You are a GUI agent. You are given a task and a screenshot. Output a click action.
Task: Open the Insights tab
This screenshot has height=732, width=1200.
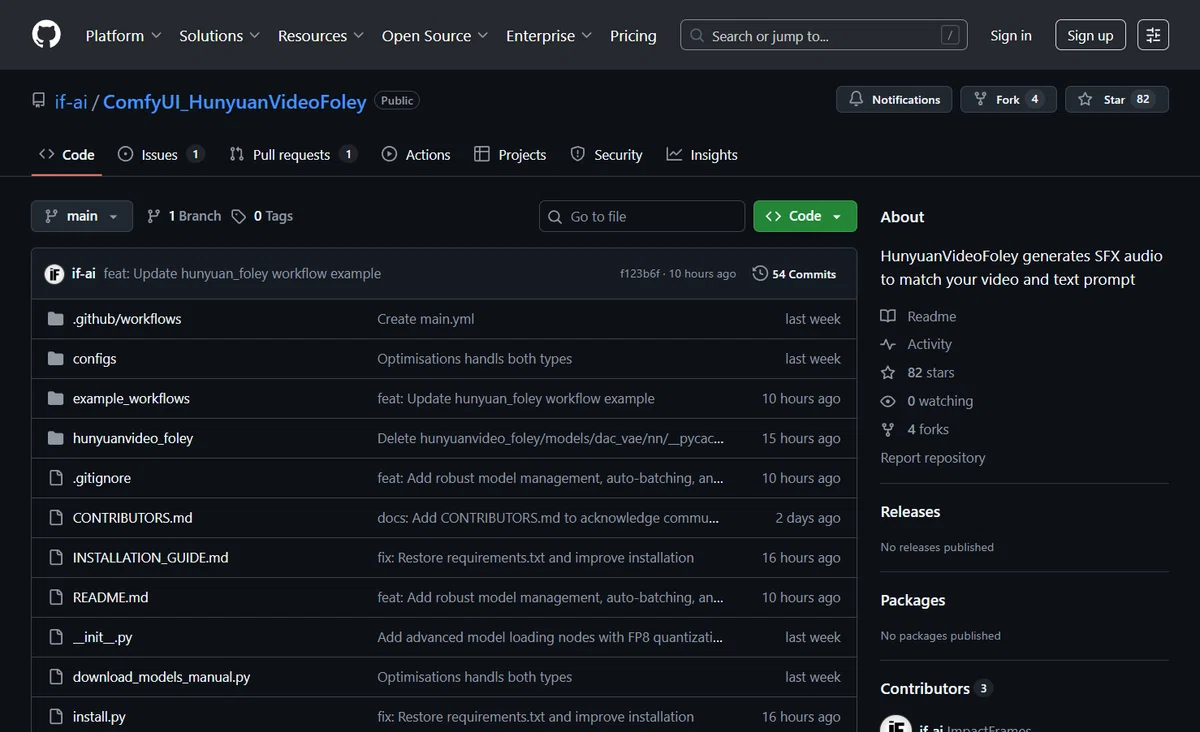point(702,155)
